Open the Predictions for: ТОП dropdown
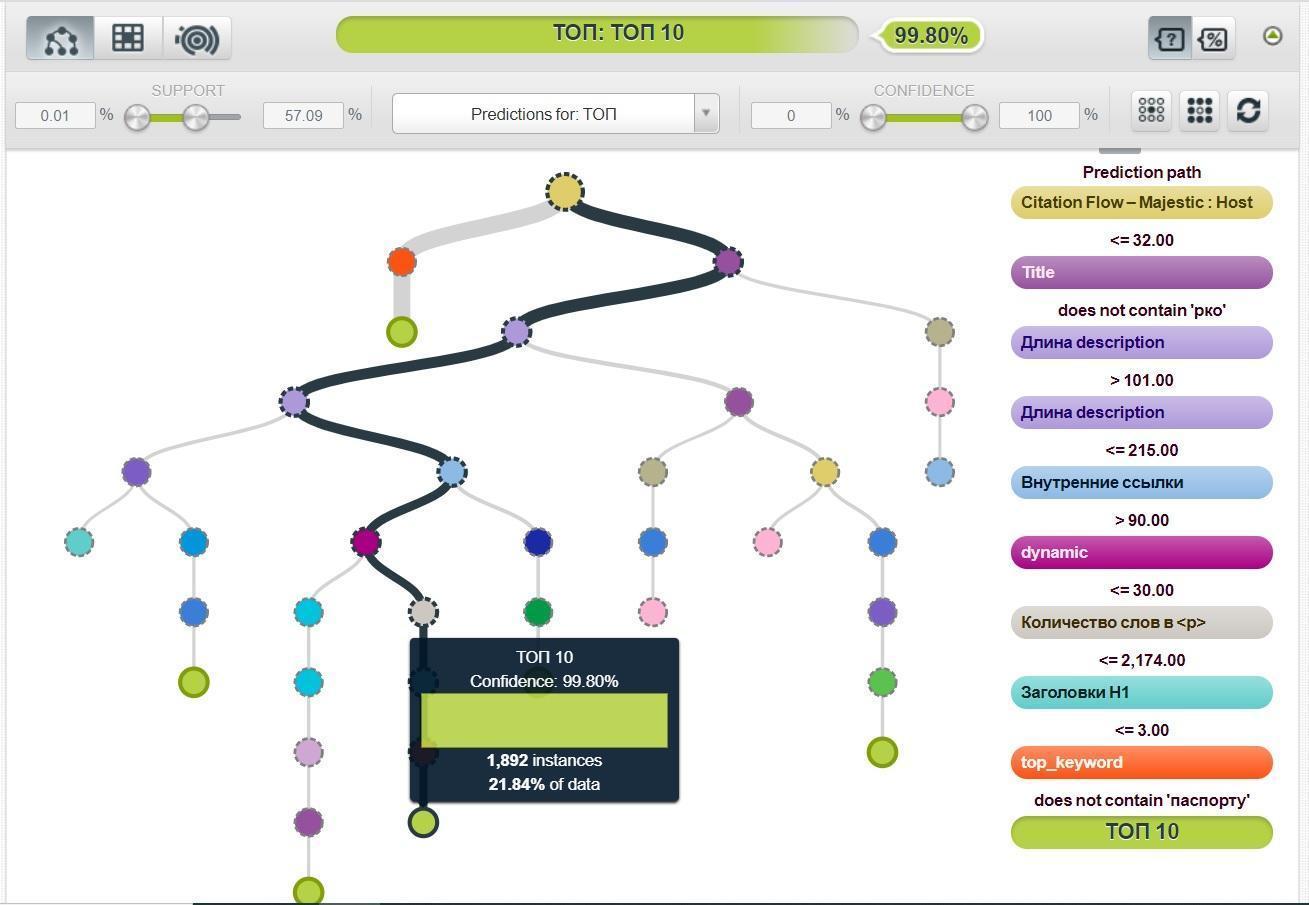 click(x=555, y=114)
